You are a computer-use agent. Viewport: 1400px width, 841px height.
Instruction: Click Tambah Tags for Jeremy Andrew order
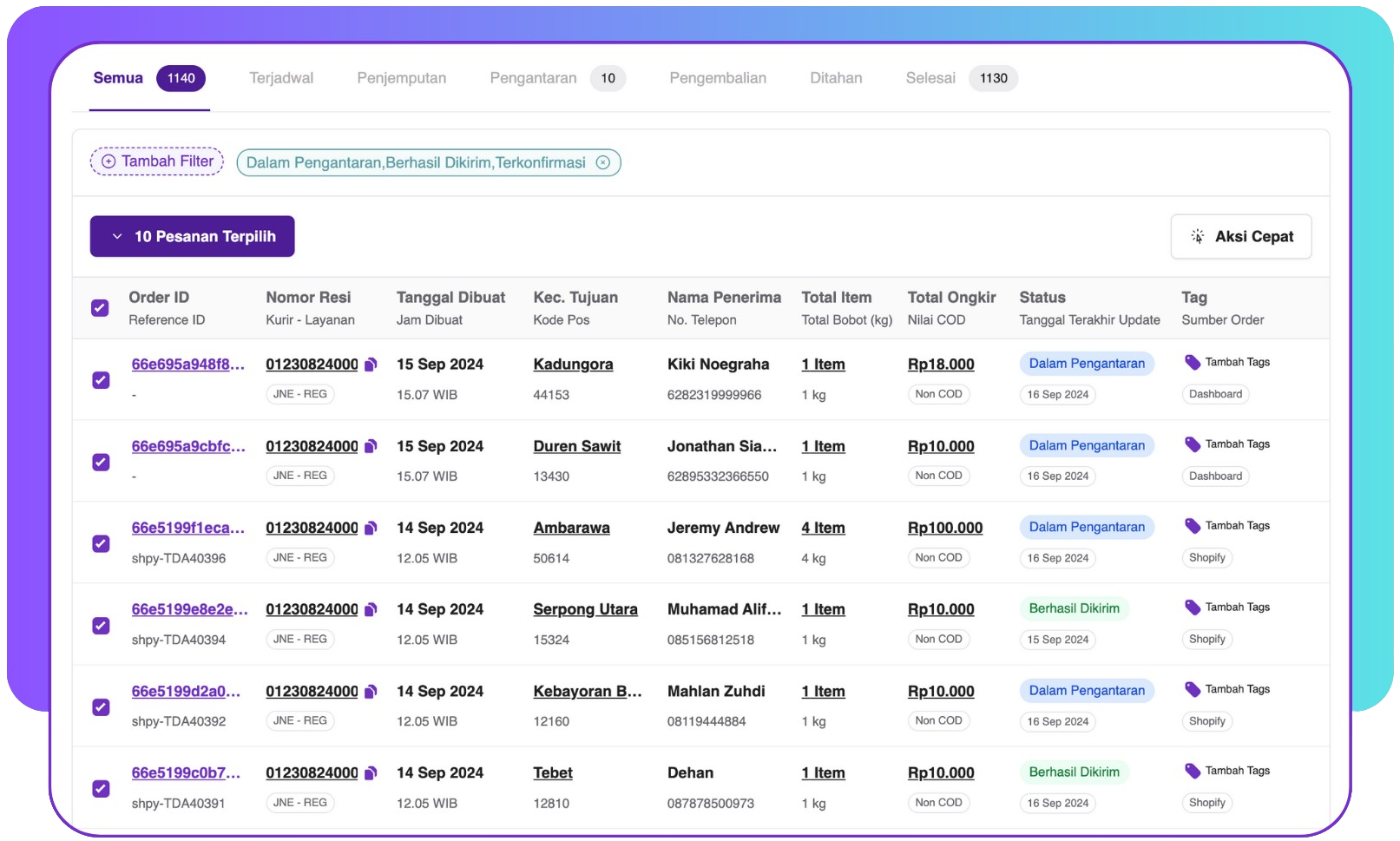point(1237,526)
